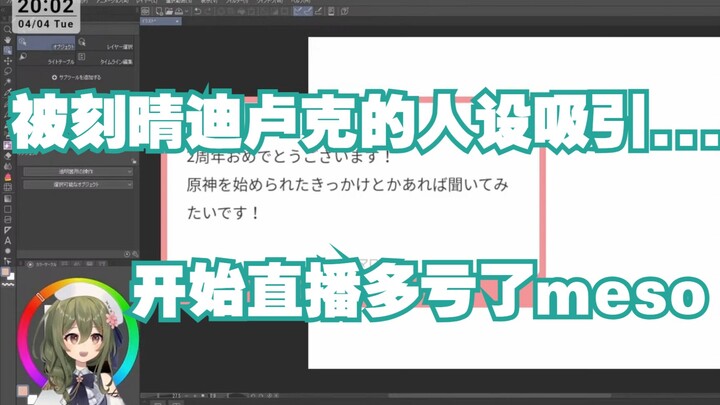
Task: Select the ライトテーブル sub tool
Action: point(46,58)
